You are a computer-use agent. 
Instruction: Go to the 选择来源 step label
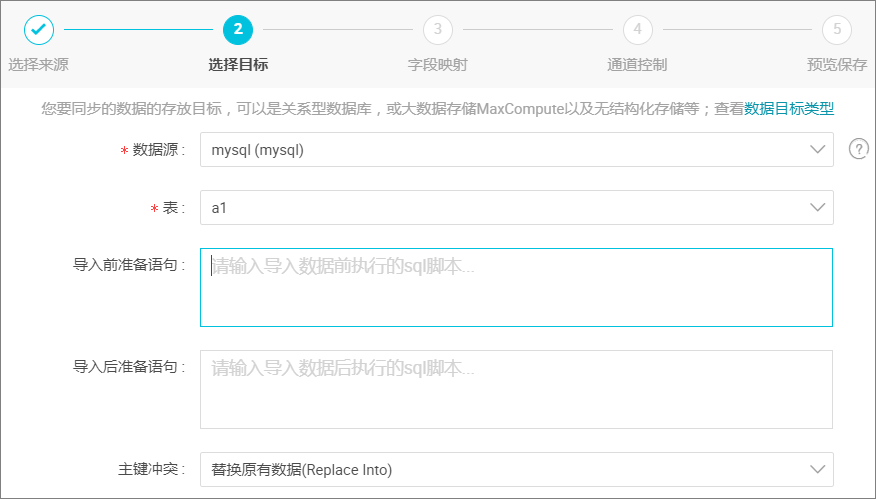click(39, 65)
